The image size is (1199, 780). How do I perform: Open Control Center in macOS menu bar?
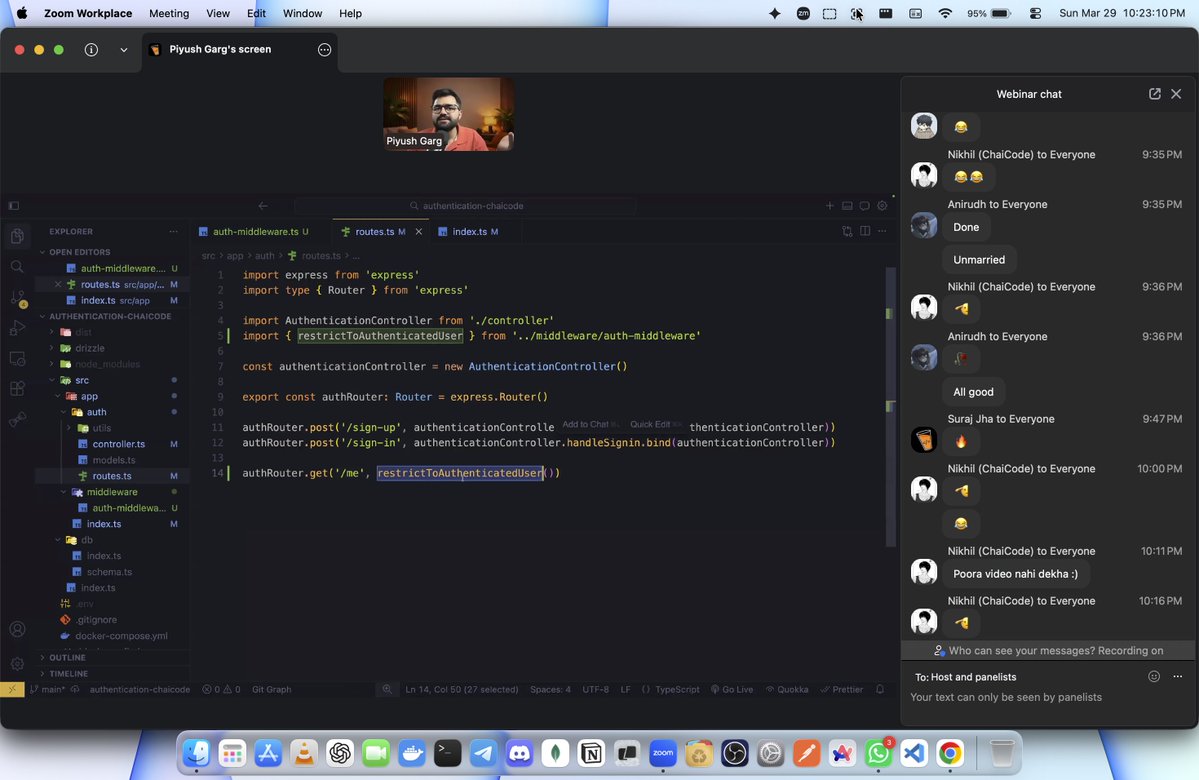(x=1035, y=13)
